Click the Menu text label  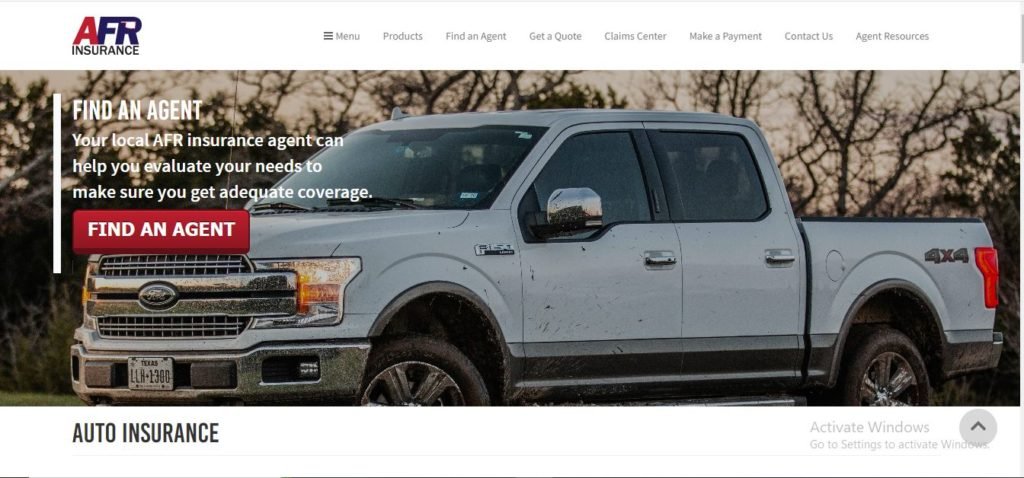pyautogui.click(x=347, y=36)
